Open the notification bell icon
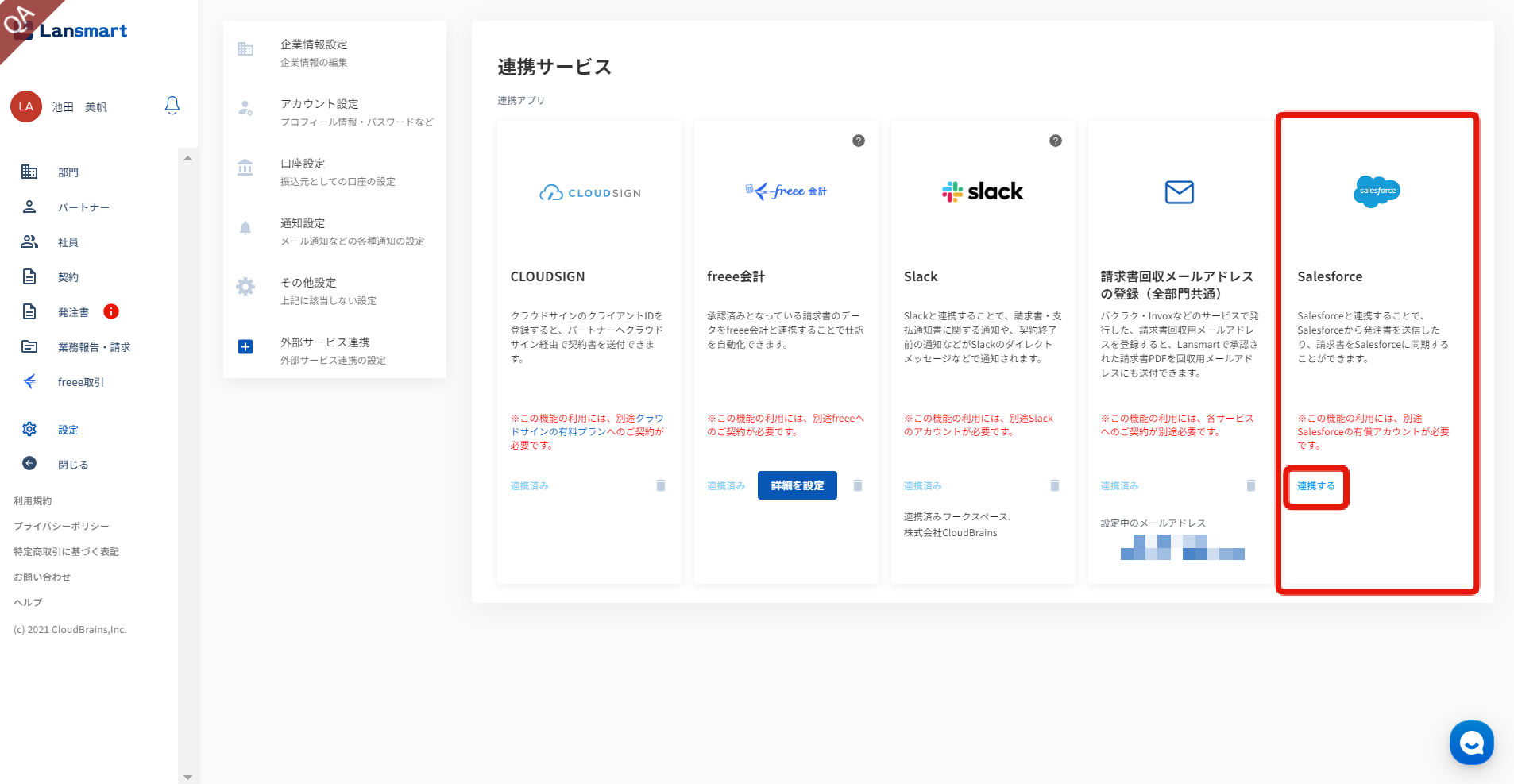The height and width of the screenshot is (784, 1514). [x=172, y=106]
